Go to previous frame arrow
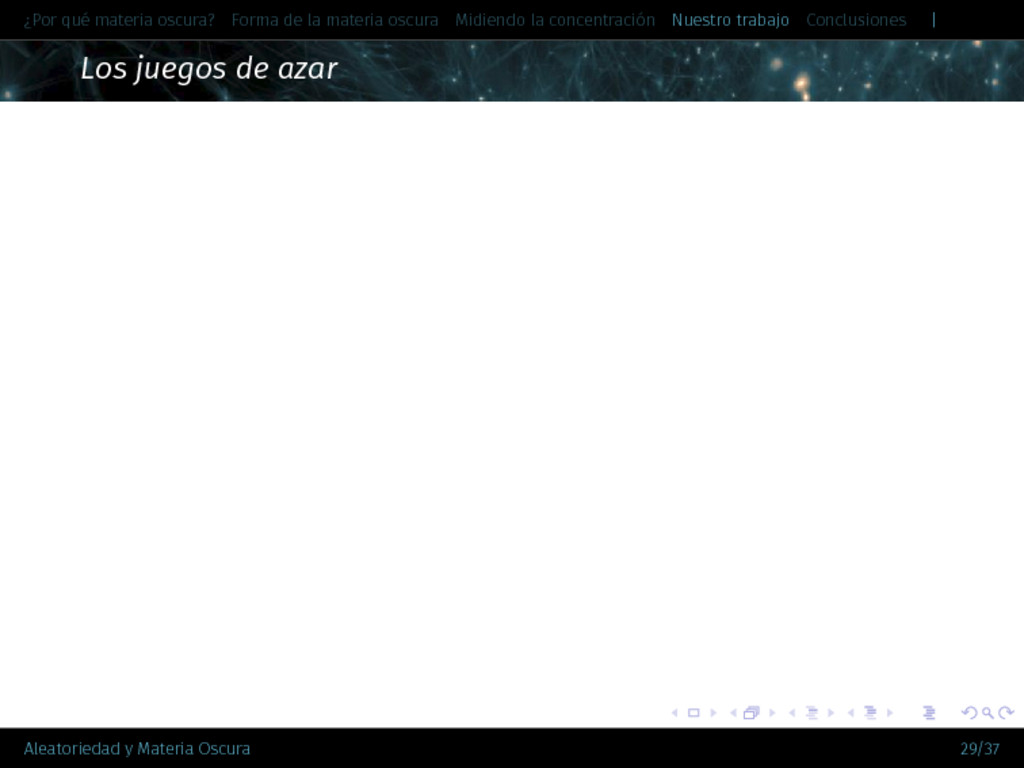1024x768 pixels. (x=733, y=713)
